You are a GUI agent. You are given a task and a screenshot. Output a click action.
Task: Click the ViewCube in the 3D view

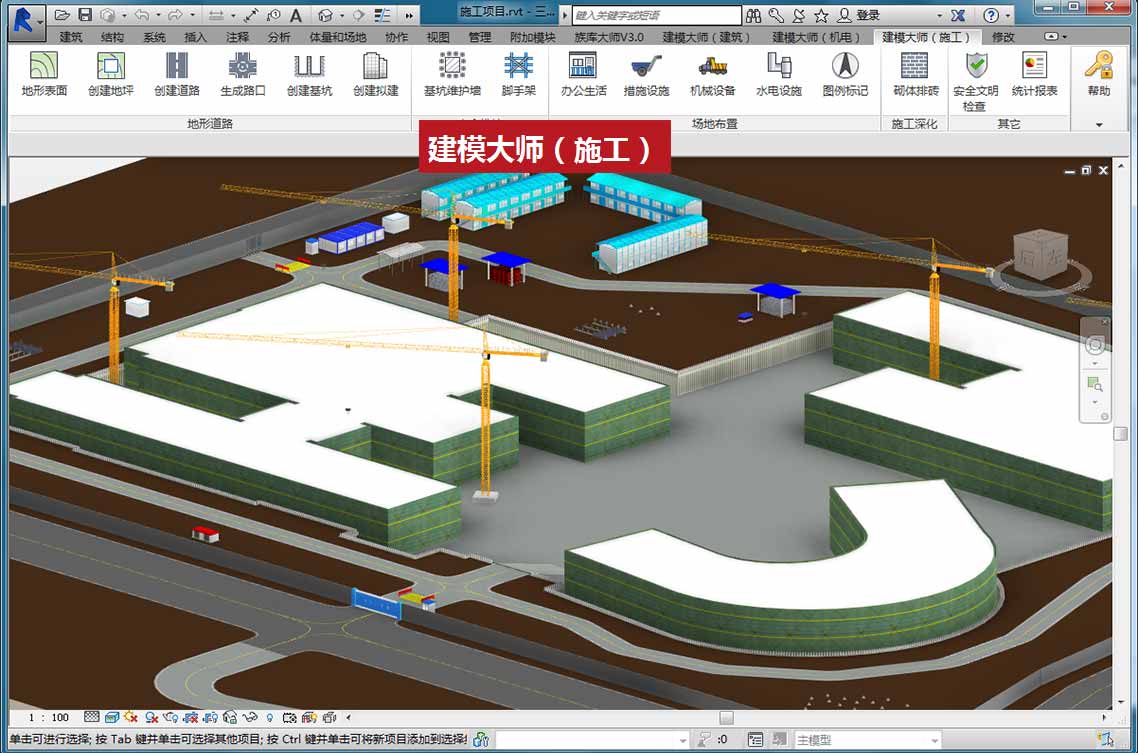click(x=1040, y=256)
